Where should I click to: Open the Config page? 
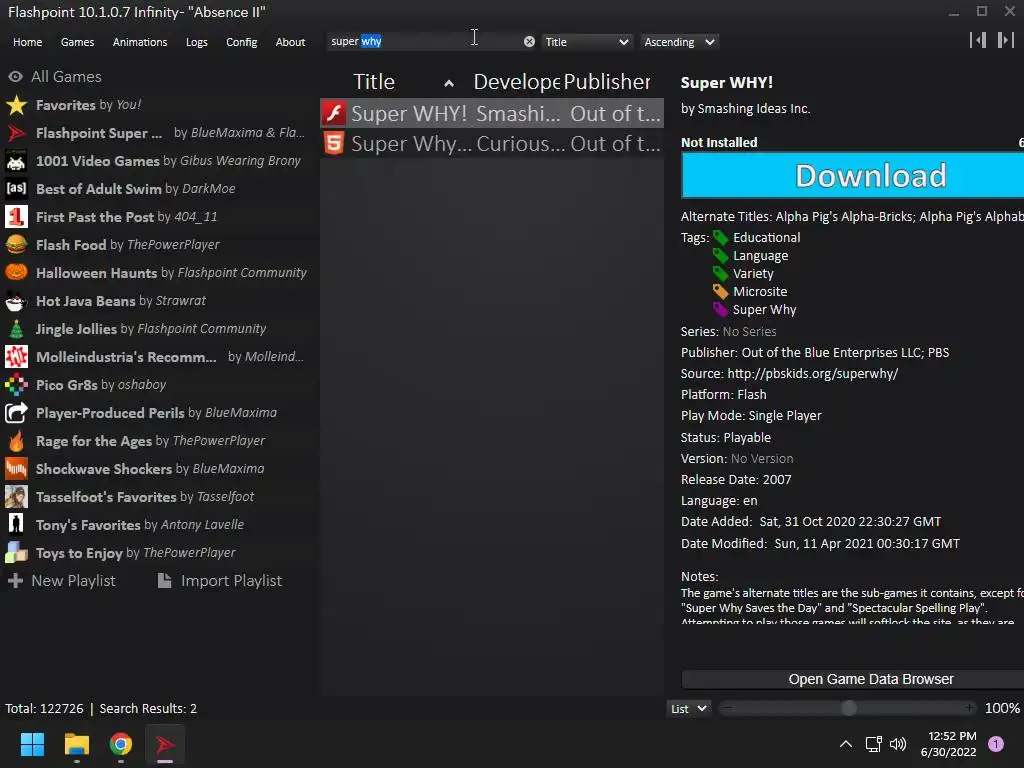click(242, 42)
